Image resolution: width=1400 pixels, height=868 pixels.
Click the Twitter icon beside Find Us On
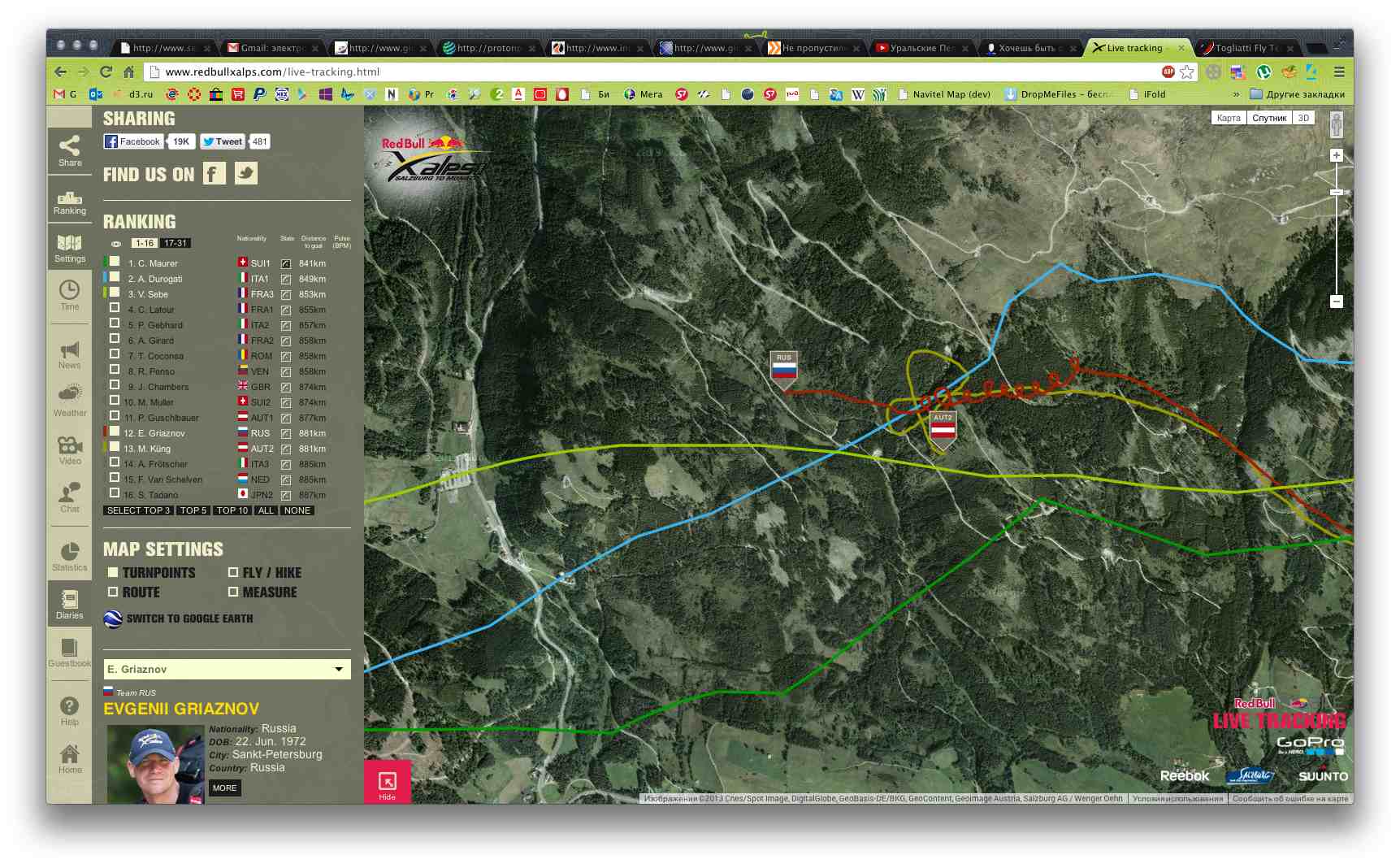coord(246,173)
